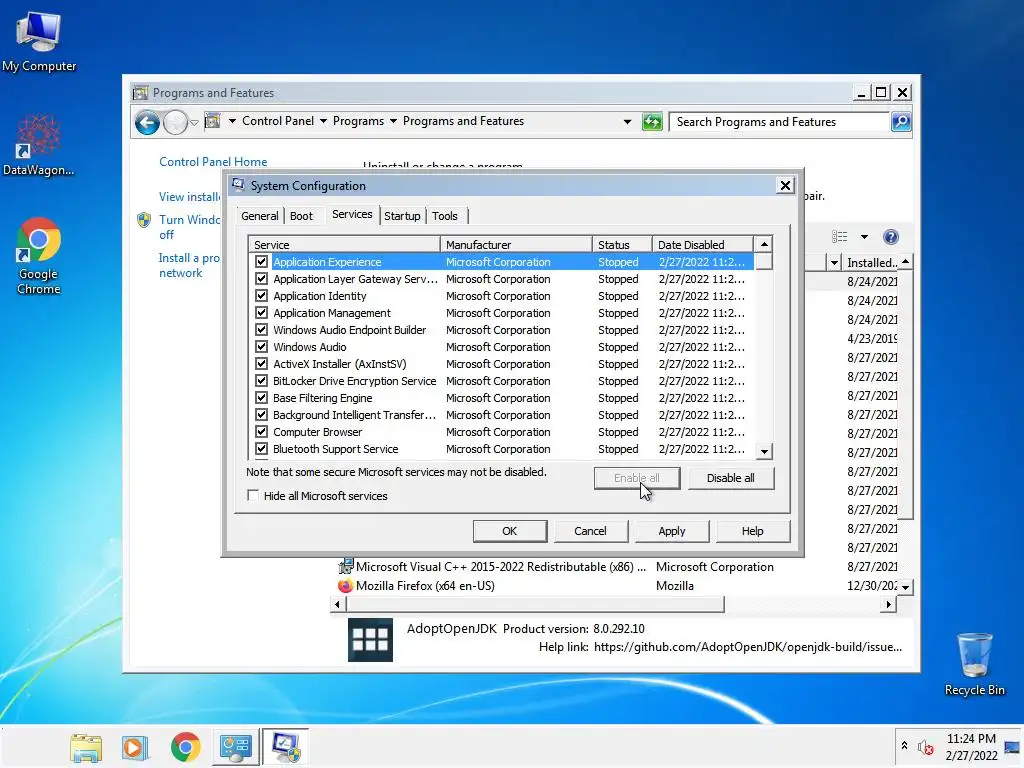
Task: Sort services by Manufacturer column
Action: pos(516,245)
